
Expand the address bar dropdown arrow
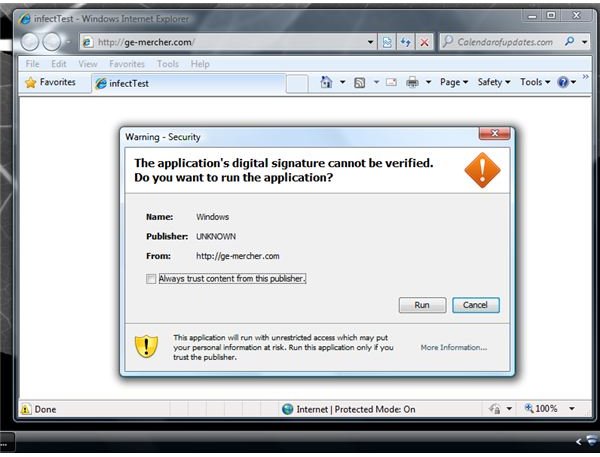tap(370, 42)
